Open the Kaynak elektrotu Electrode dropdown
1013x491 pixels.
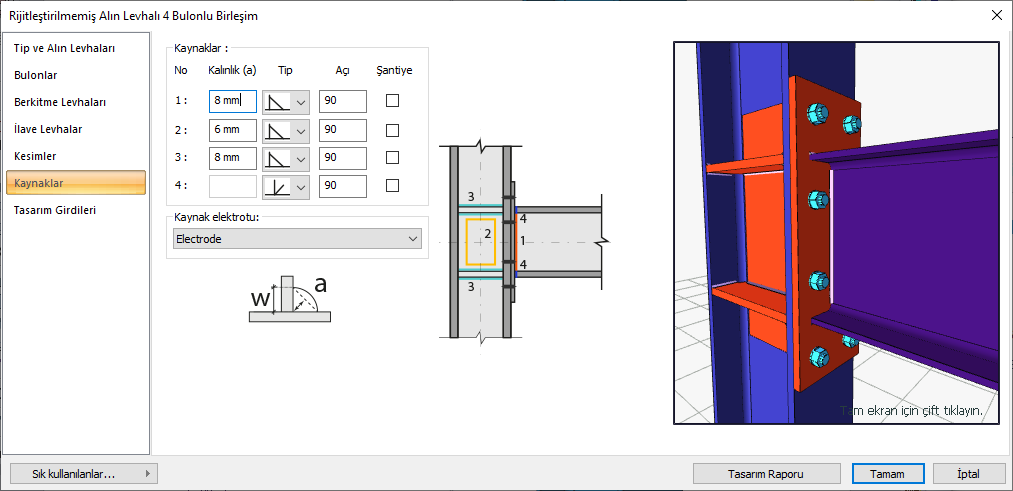coord(296,239)
